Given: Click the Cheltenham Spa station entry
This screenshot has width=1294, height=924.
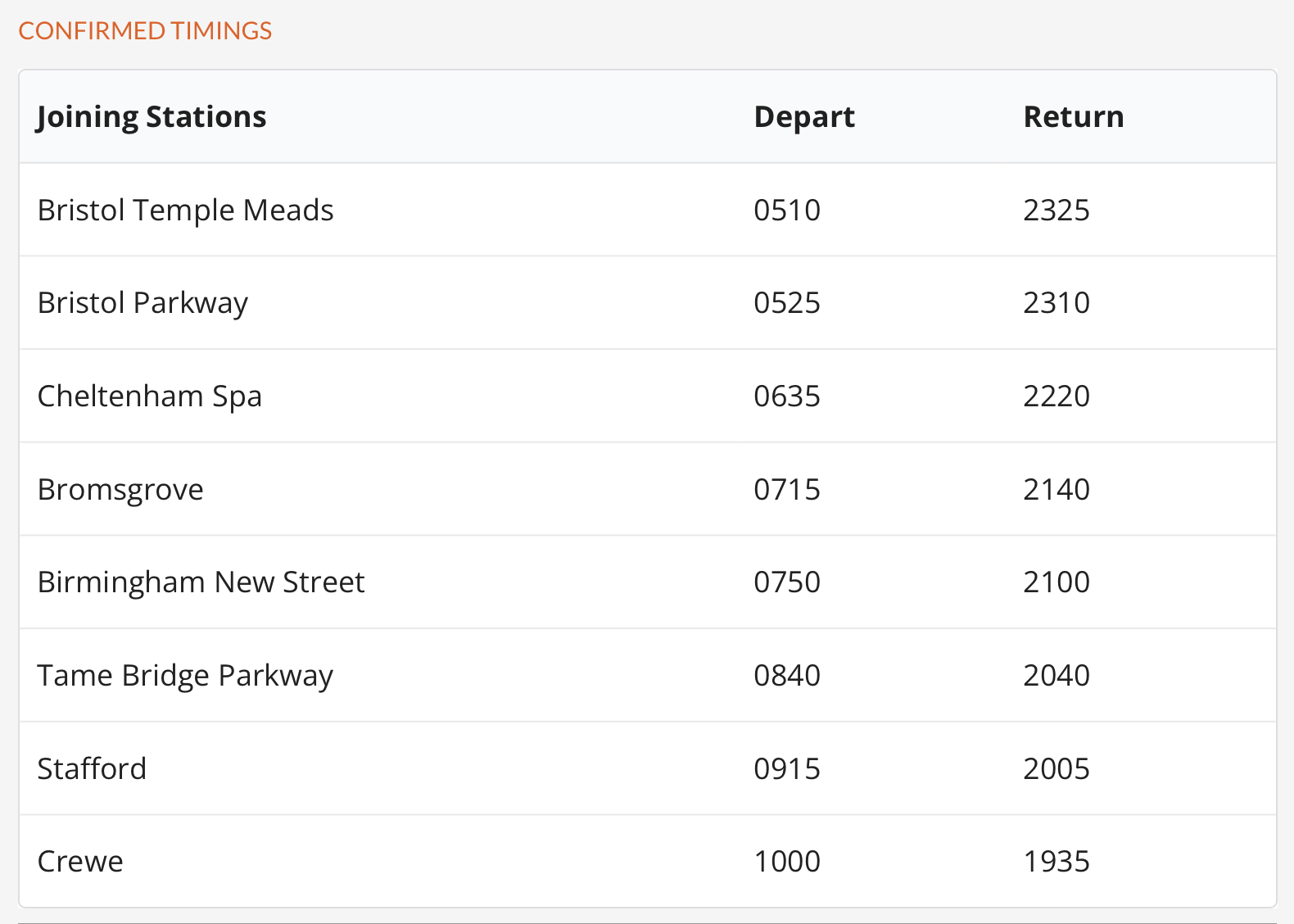Looking at the screenshot, I should point(150,396).
